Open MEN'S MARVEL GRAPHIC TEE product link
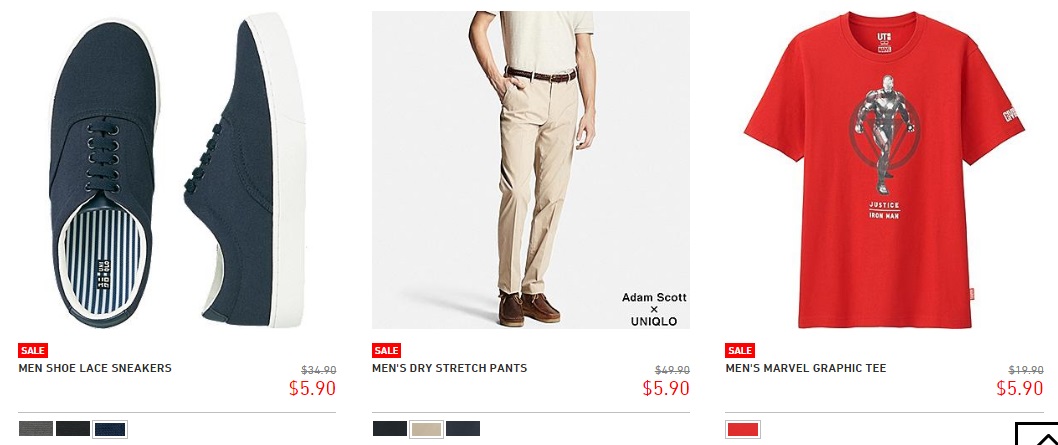Viewport: 1058px width, 445px height. click(806, 368)
